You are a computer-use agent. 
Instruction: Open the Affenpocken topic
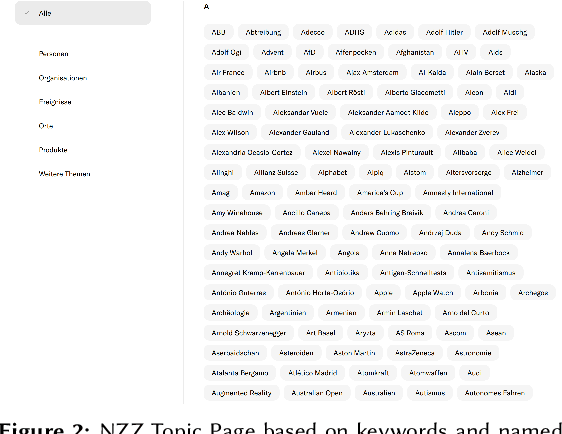(356, 52)
